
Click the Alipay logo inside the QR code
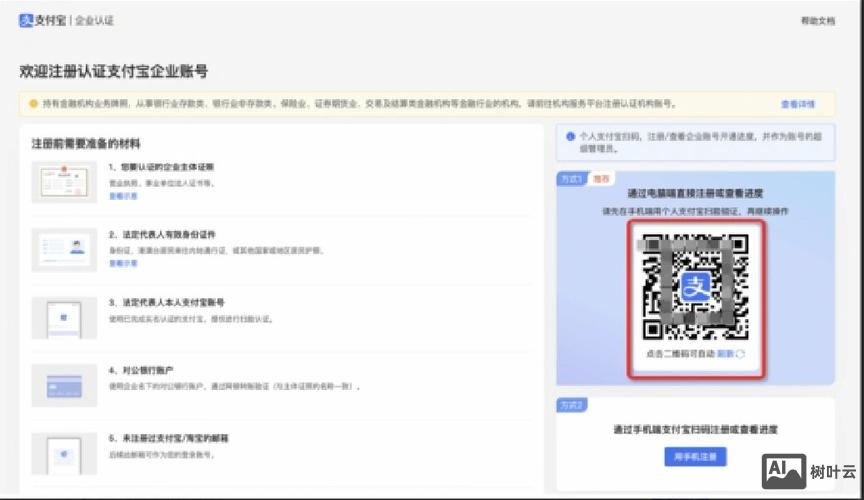(695, 287)
